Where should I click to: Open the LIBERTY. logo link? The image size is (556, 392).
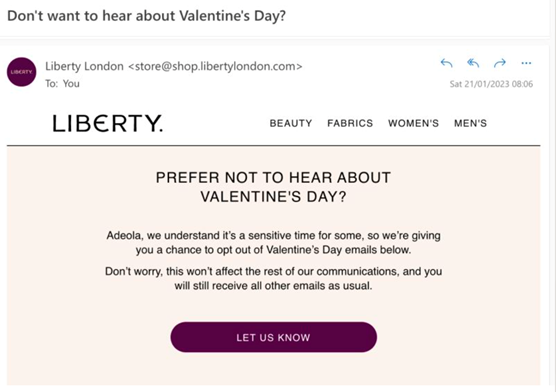[x=108, y=123]
